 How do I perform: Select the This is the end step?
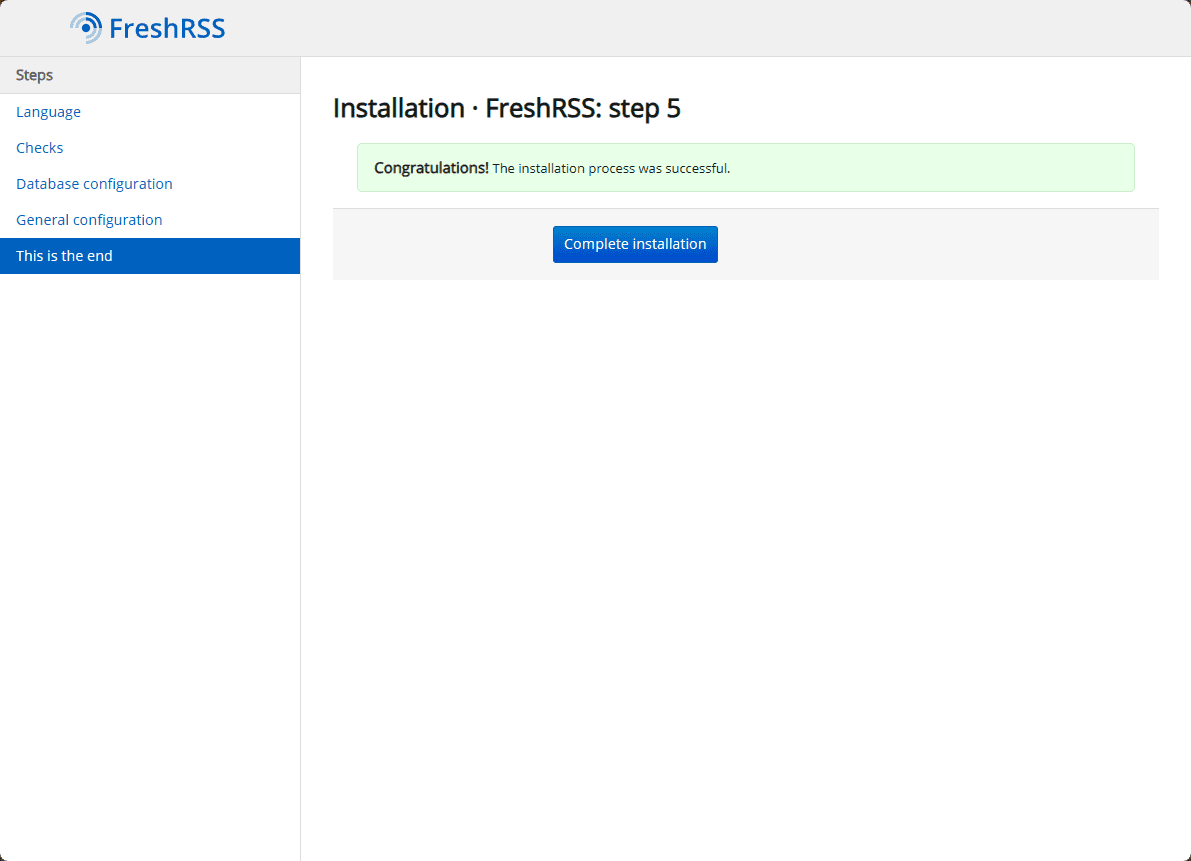pos(150,256)
